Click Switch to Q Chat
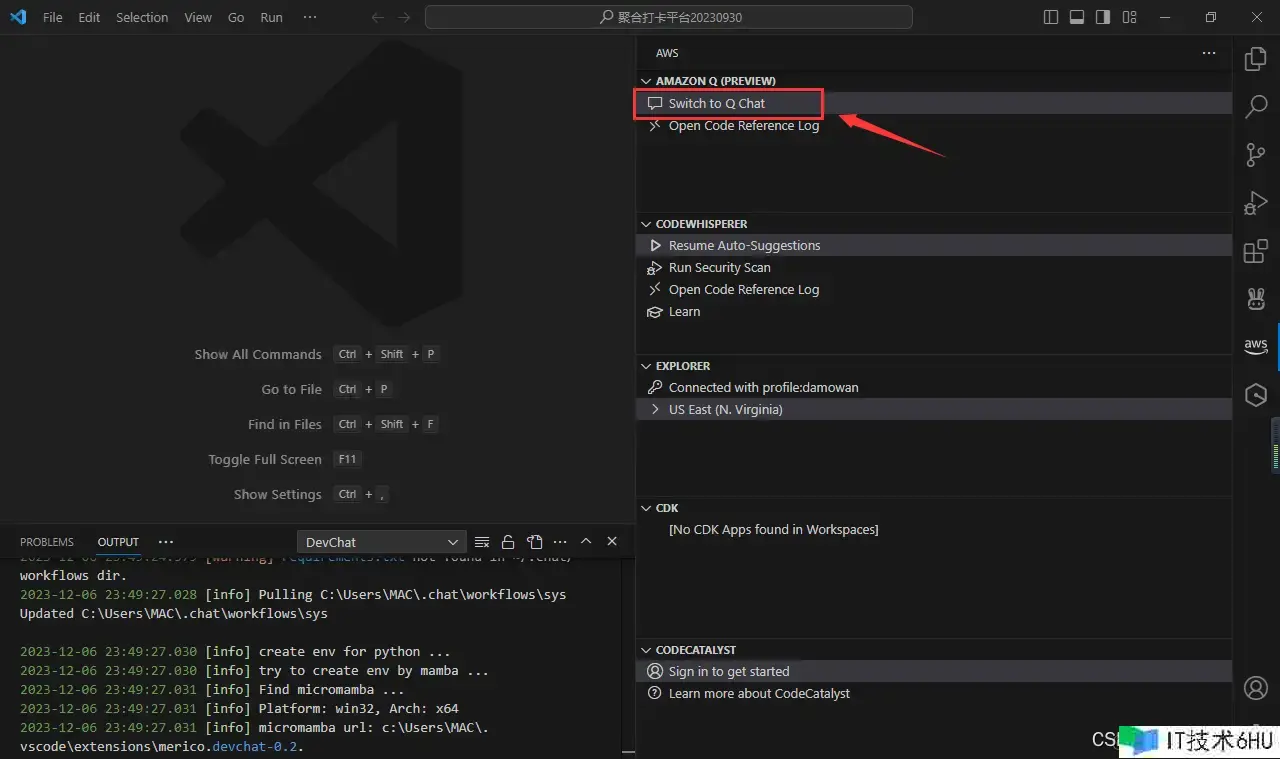This screenshot has height=759, width=1280. 934,103
